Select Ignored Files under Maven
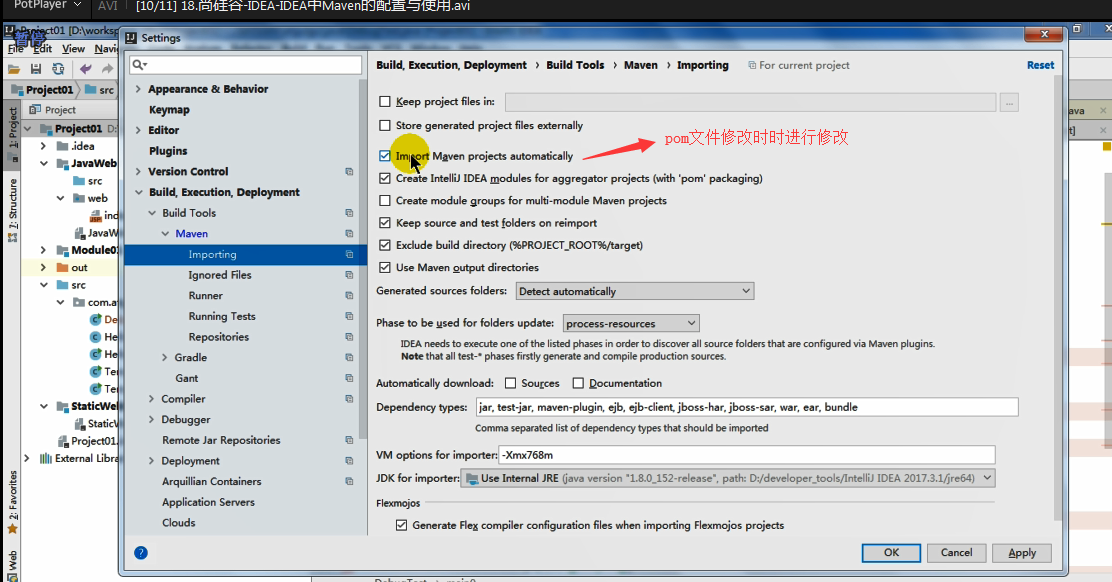 [220, 275]
